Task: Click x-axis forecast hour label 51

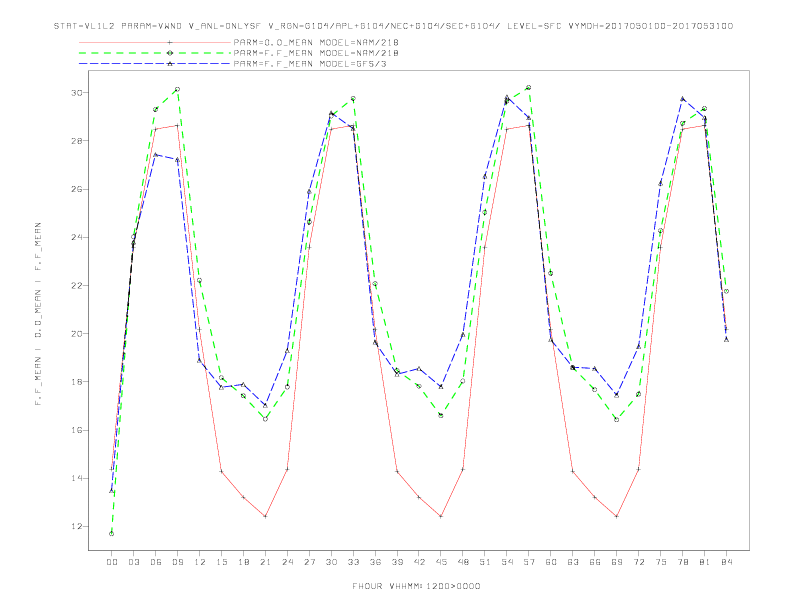Action: [485, 562]
